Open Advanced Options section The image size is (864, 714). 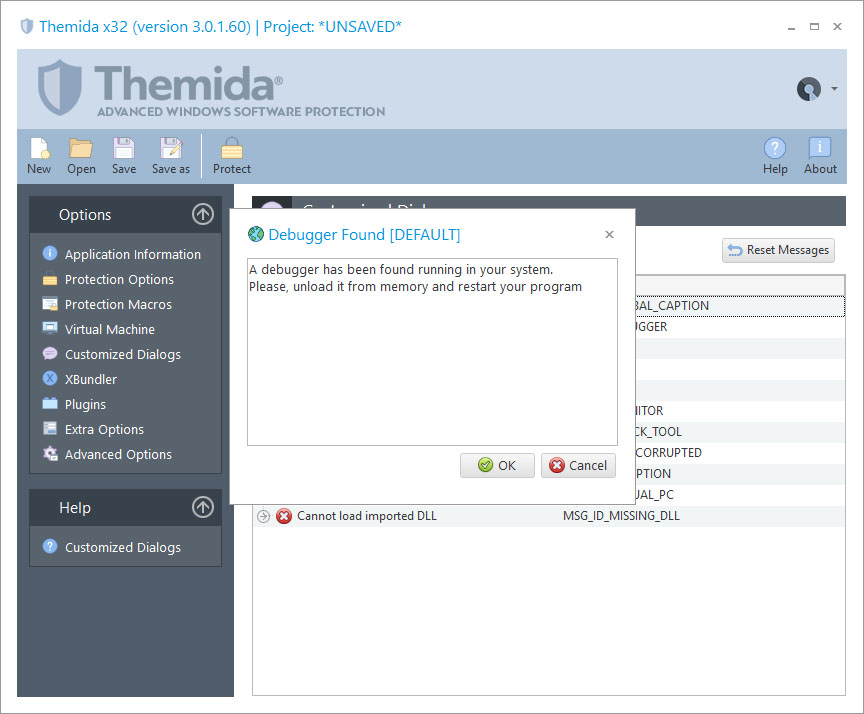coord(118,455)
